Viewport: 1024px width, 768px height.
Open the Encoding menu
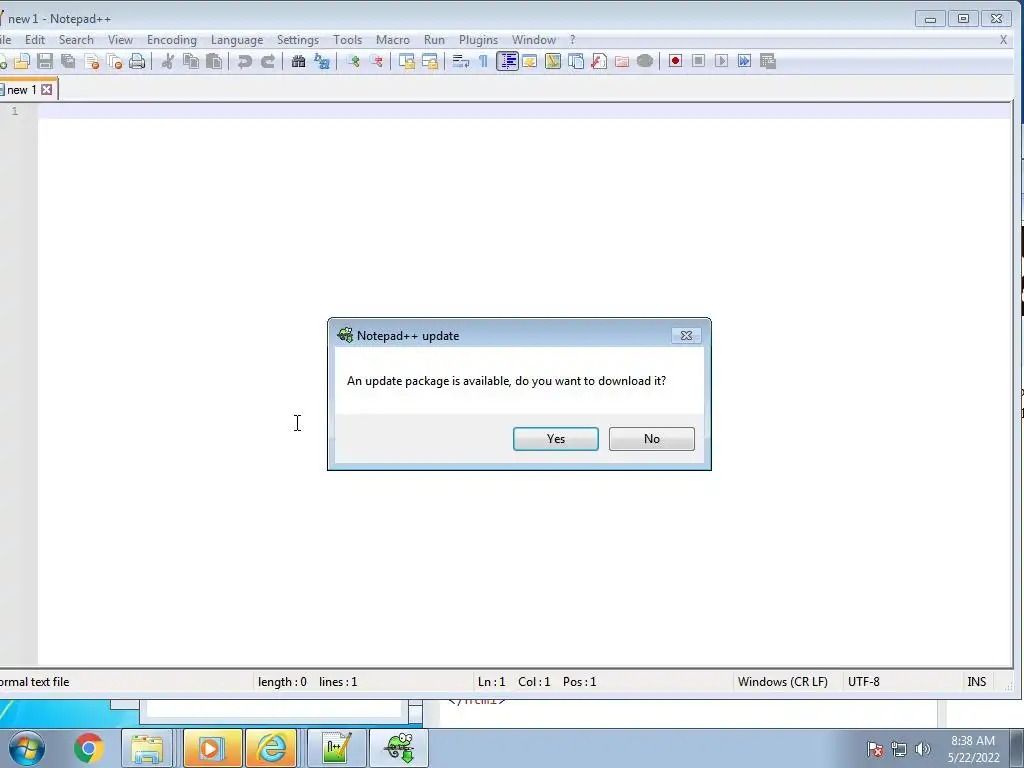click(172, 40)
